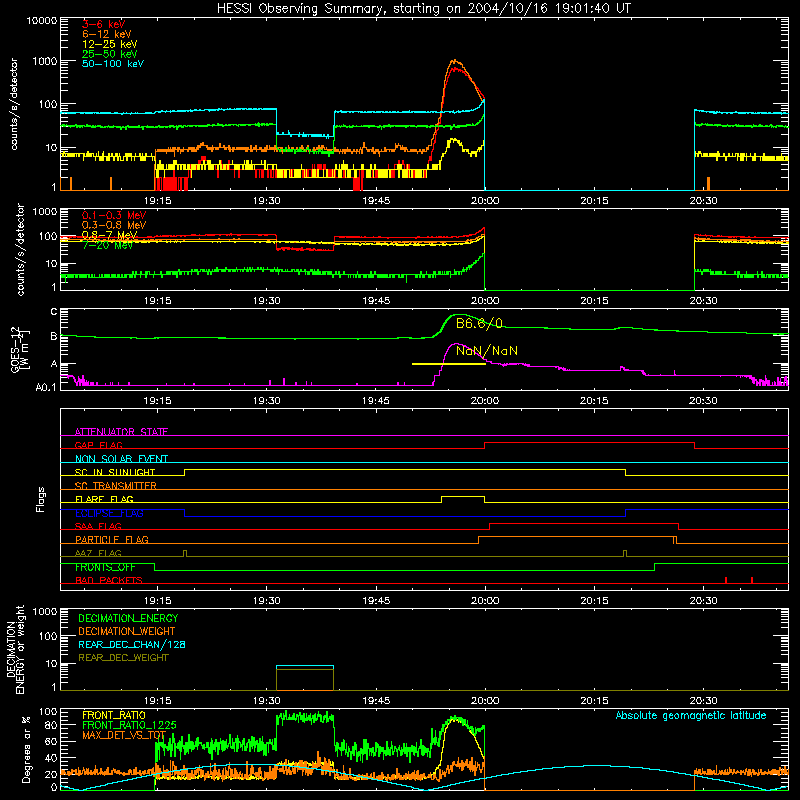The image size is (800, 800).
Task: Click the AAZ_FLAG label
Action: point(98,553)
